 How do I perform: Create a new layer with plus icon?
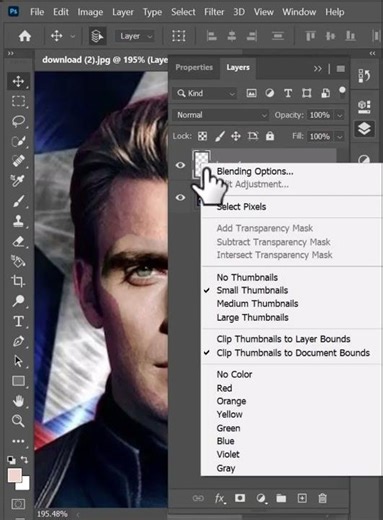tap(302, 498)
